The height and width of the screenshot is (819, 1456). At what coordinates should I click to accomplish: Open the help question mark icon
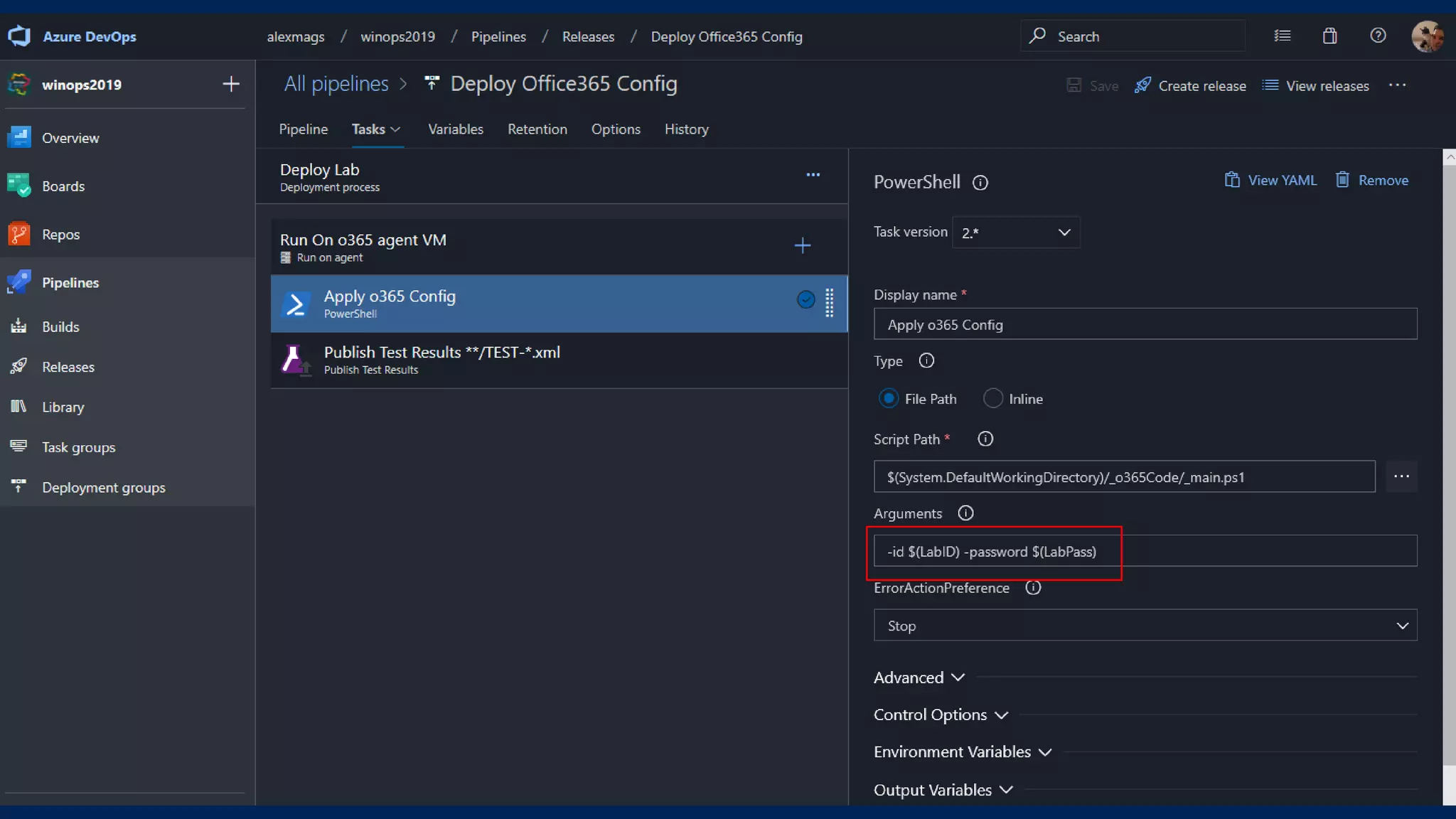click(1378, 36)
